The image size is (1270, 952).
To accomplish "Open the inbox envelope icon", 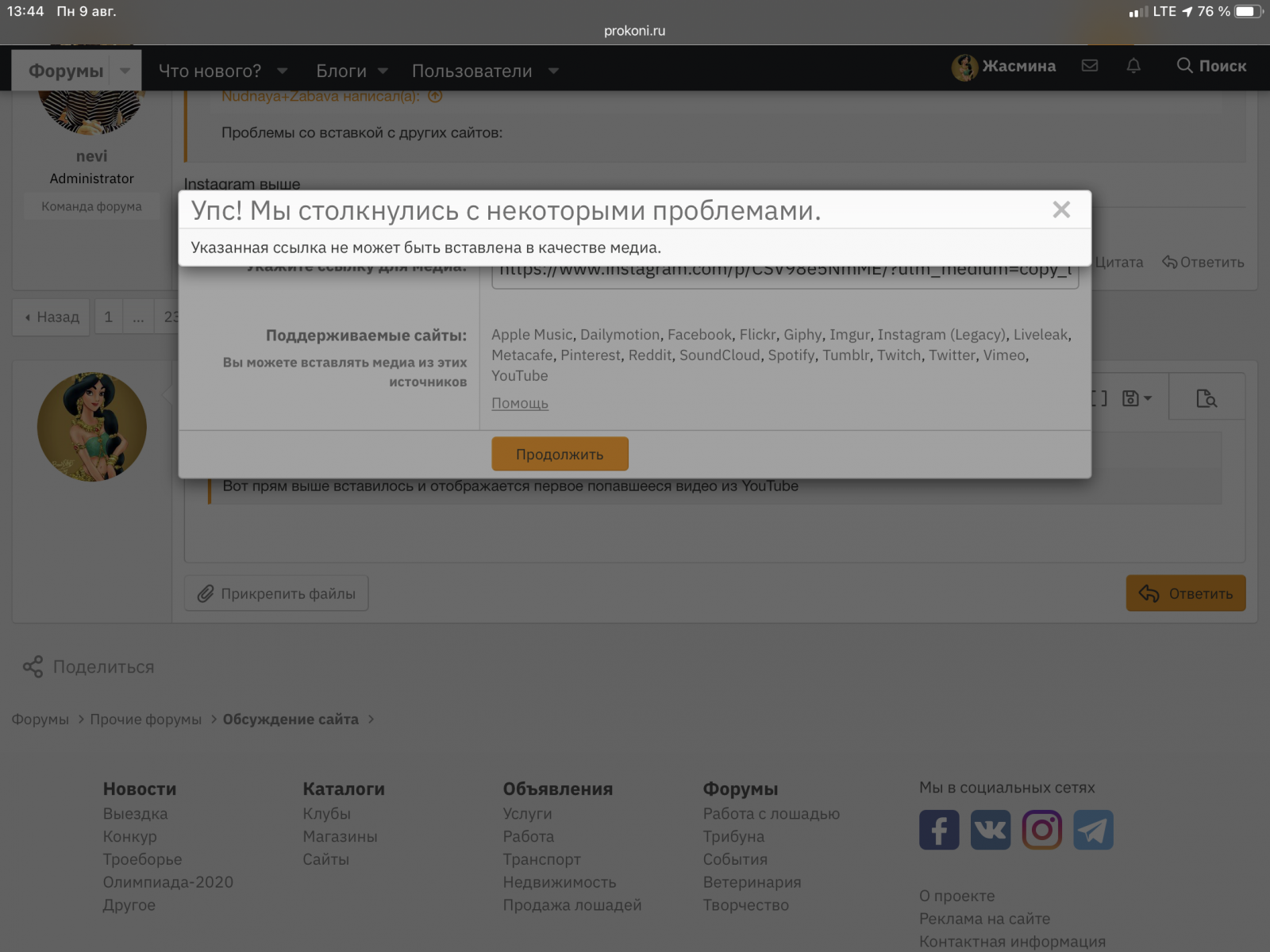I will (x=1090, y=66).
